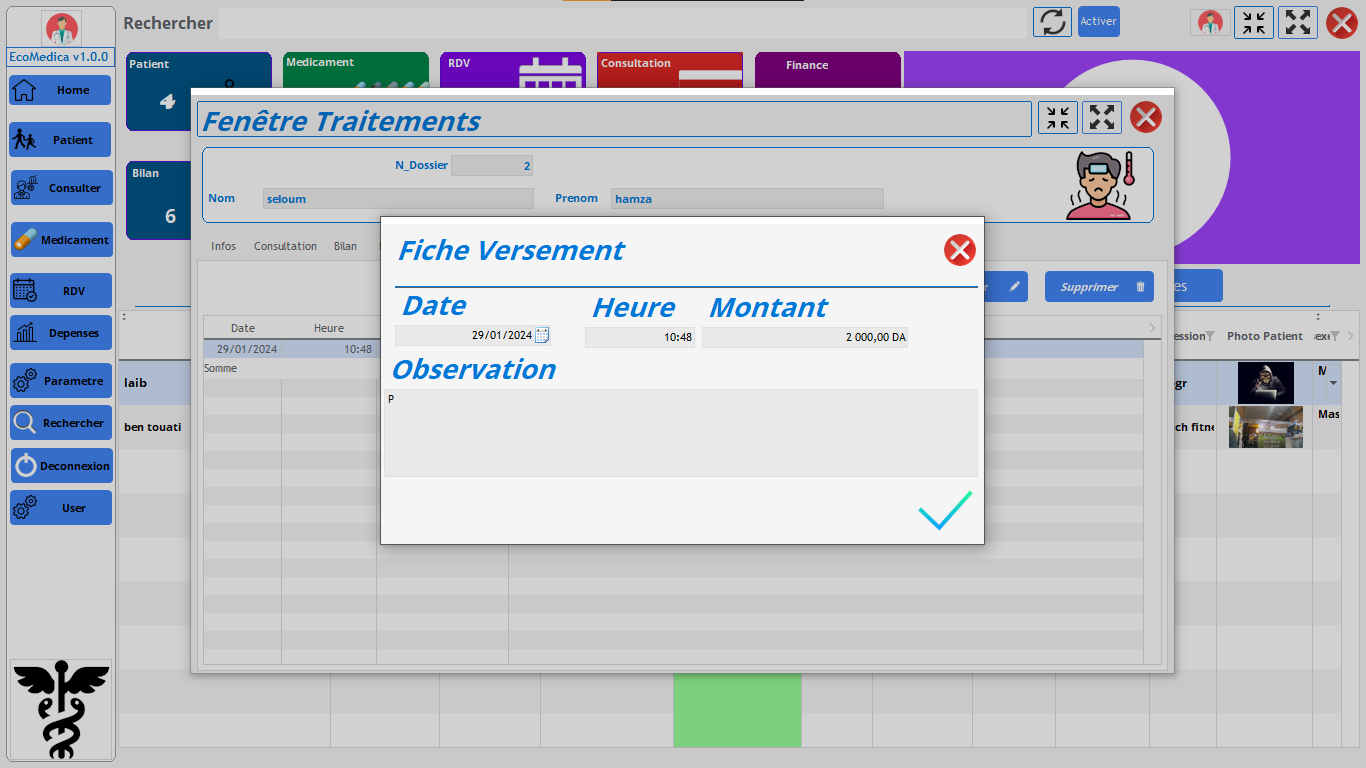Click the refresh arrows icon beside search

(1051, 22)
